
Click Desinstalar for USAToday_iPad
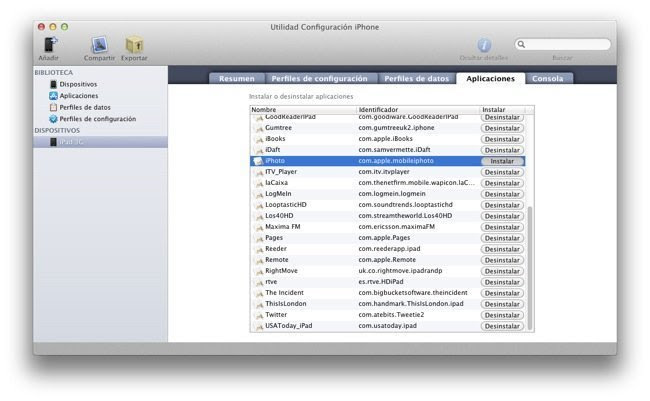(502, 326)
